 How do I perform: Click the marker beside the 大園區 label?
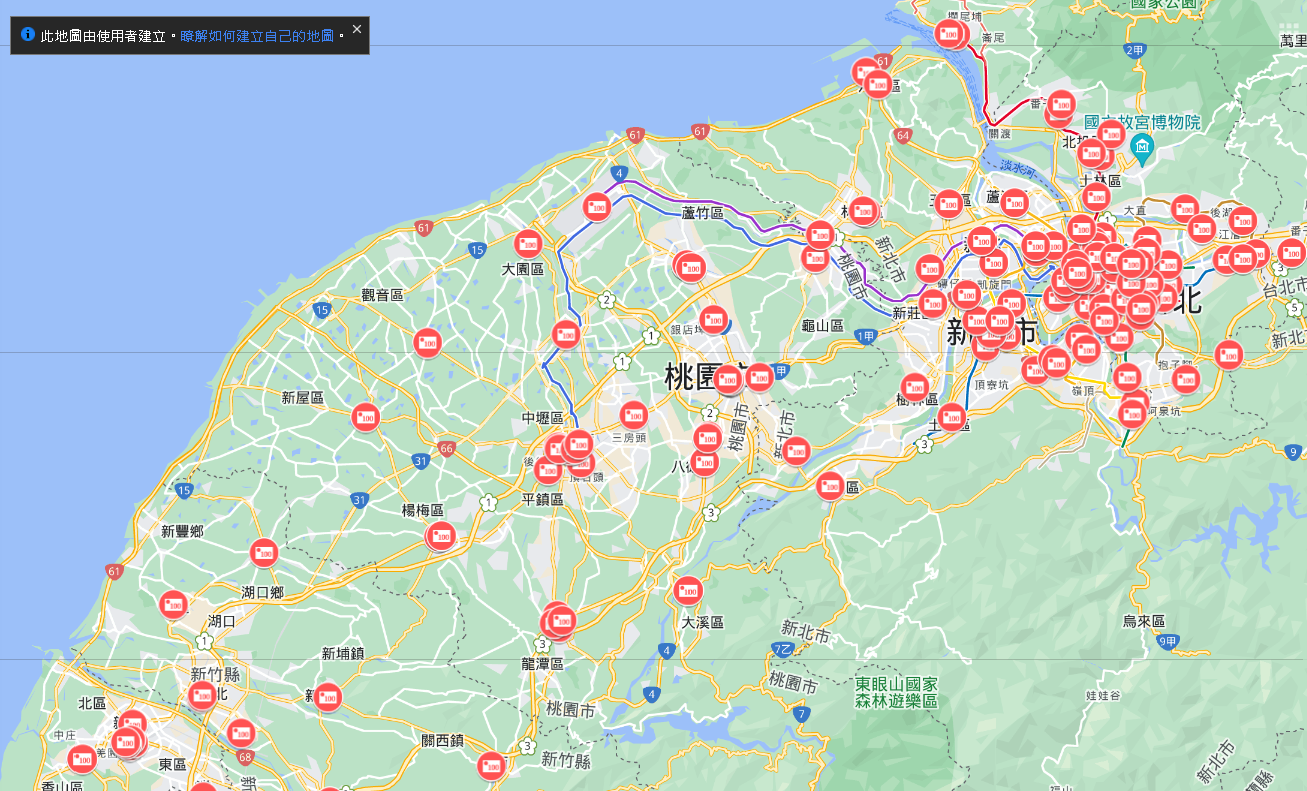pyautogui.click(x=528, y=243)
